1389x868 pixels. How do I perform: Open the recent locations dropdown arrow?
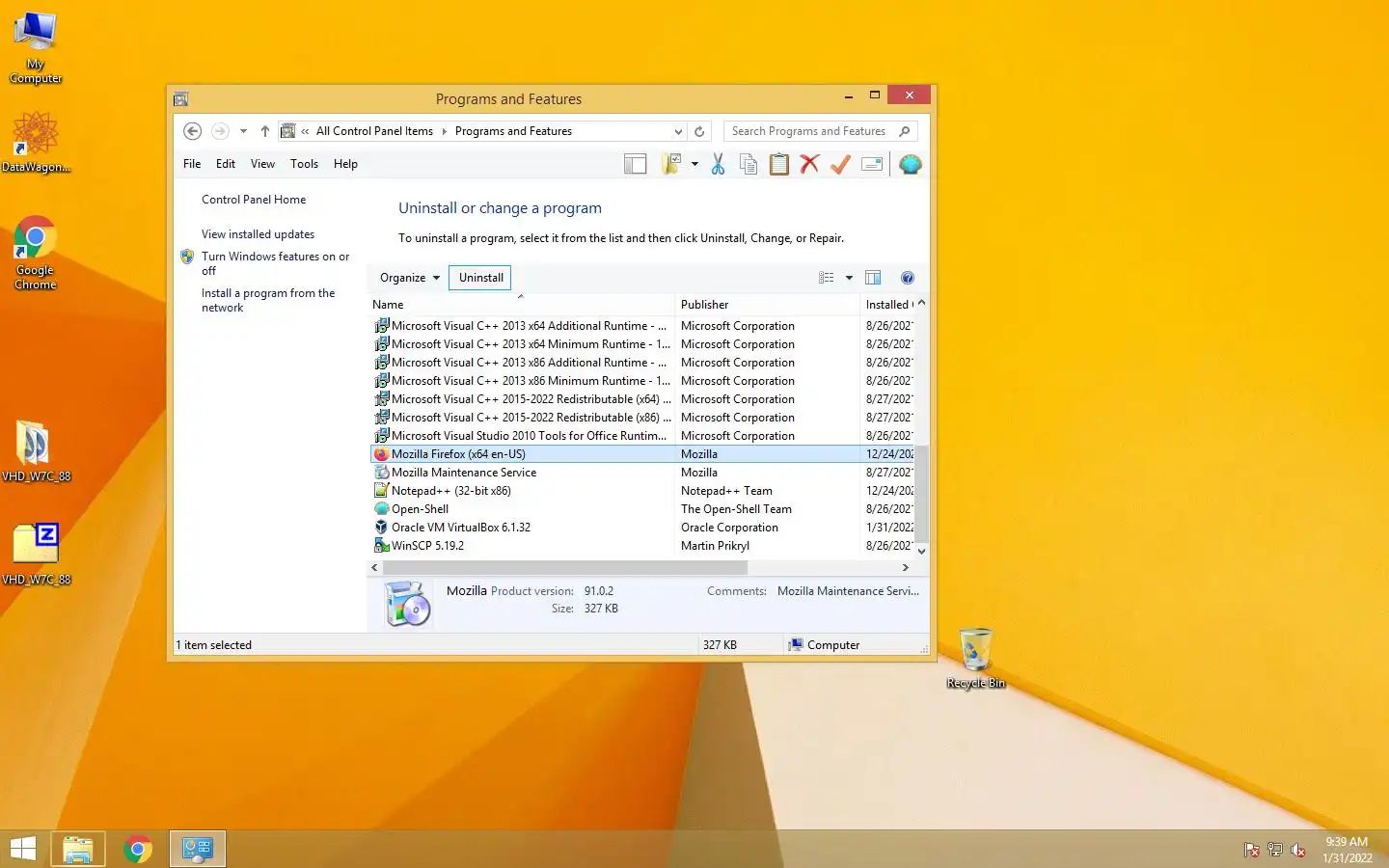tap(243, 131)
